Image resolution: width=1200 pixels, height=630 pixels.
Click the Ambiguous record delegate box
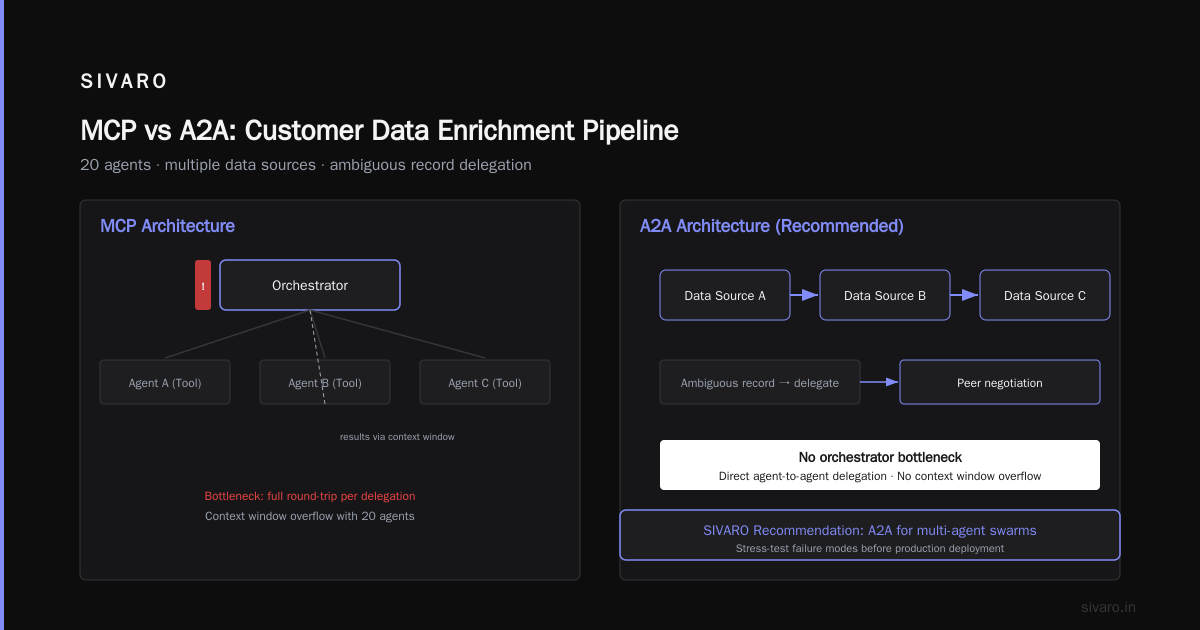click(760, 382)
